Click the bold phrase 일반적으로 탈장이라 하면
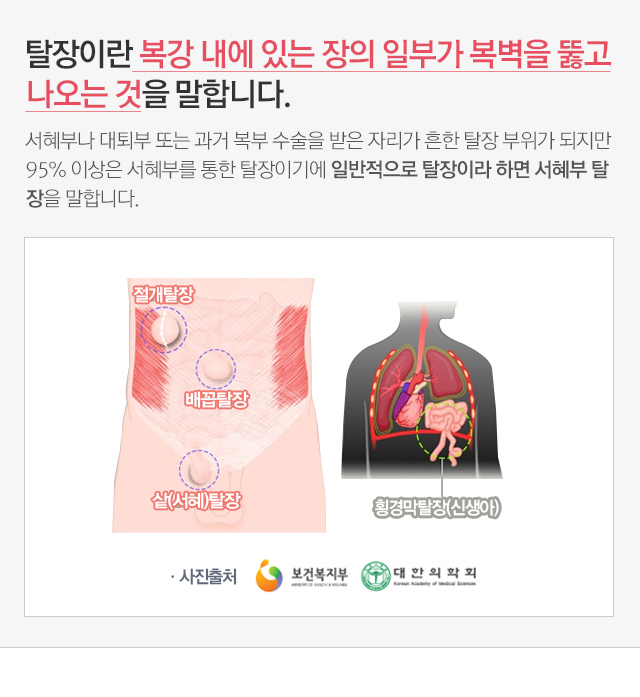Screen dimensions: 640x697 tap(430, 169)
